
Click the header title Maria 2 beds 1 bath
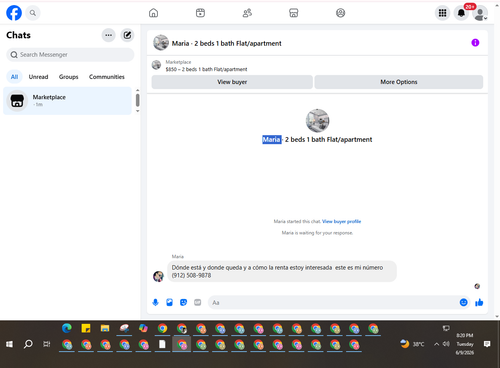(x=227, y=43)
